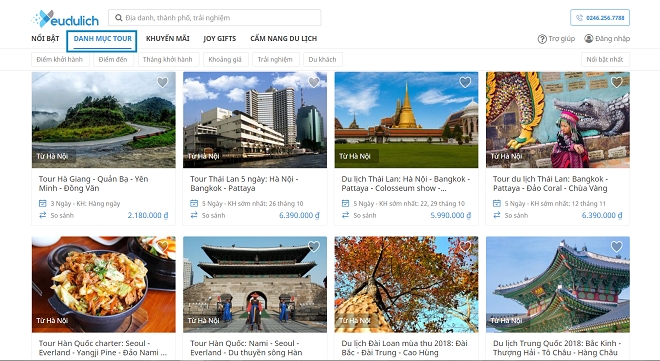The image size is (660, 361).
Task: Click So sánh on Colosseum show tour
Action: (365, 215)
